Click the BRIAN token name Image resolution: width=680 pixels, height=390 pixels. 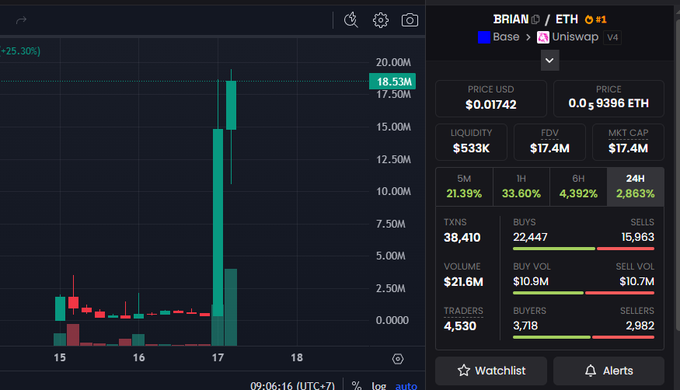[x=510, y=20]
